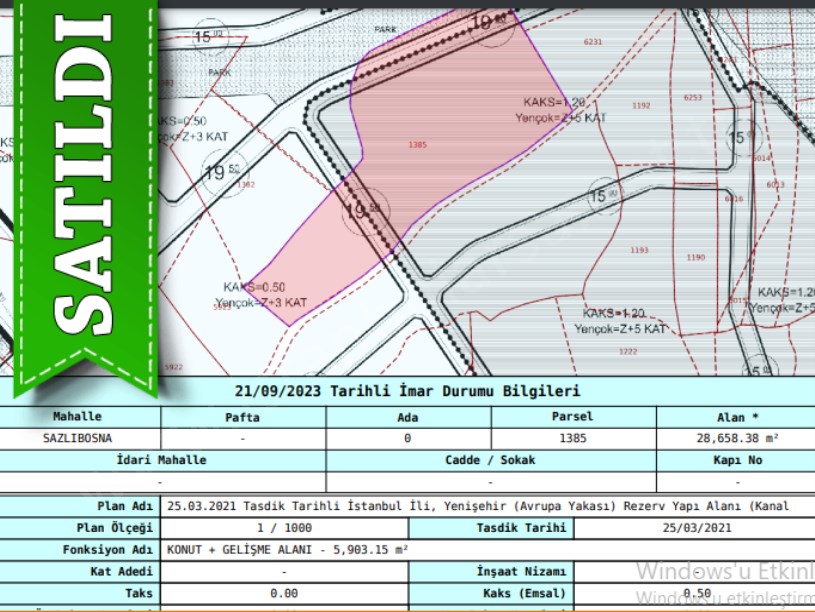This screenshot has height=612, width=815.
Task: Click parcel 6231 label on the map
Action: [593, 43]
